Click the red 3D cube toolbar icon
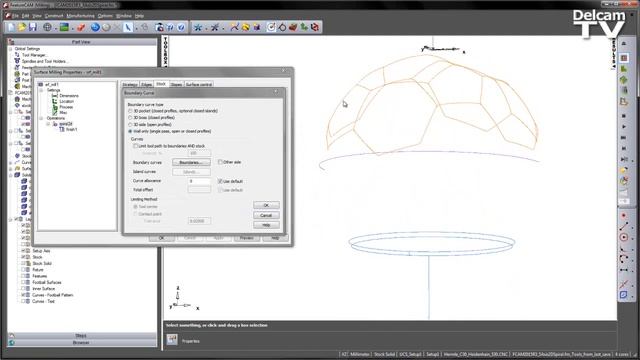The width and height of the screenshot is (640, 360). pyautogui.click(x=315, y=27)
